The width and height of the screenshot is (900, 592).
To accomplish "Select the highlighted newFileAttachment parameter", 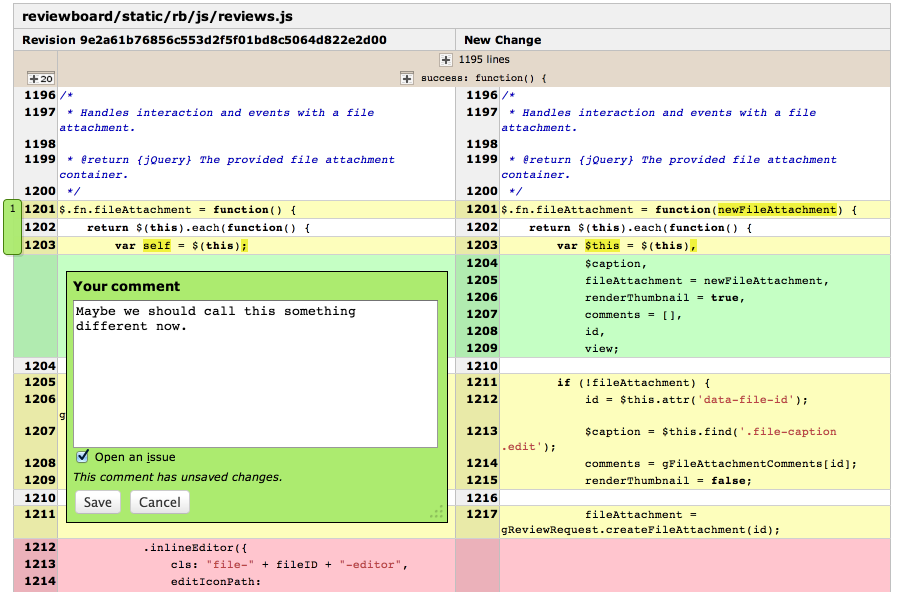I will (x=777, y=209).
